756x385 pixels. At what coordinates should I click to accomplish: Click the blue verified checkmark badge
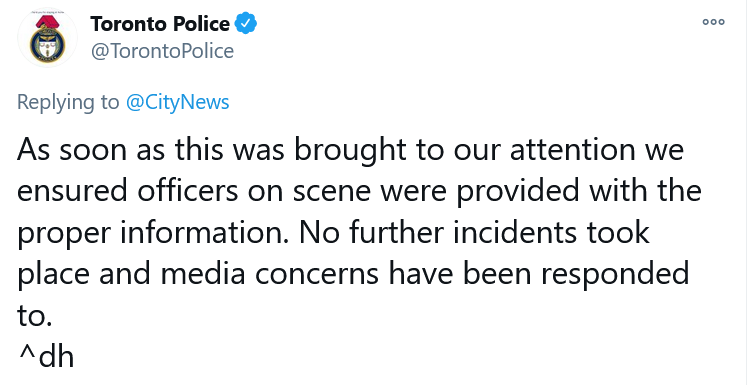click(x=245, y=24)
